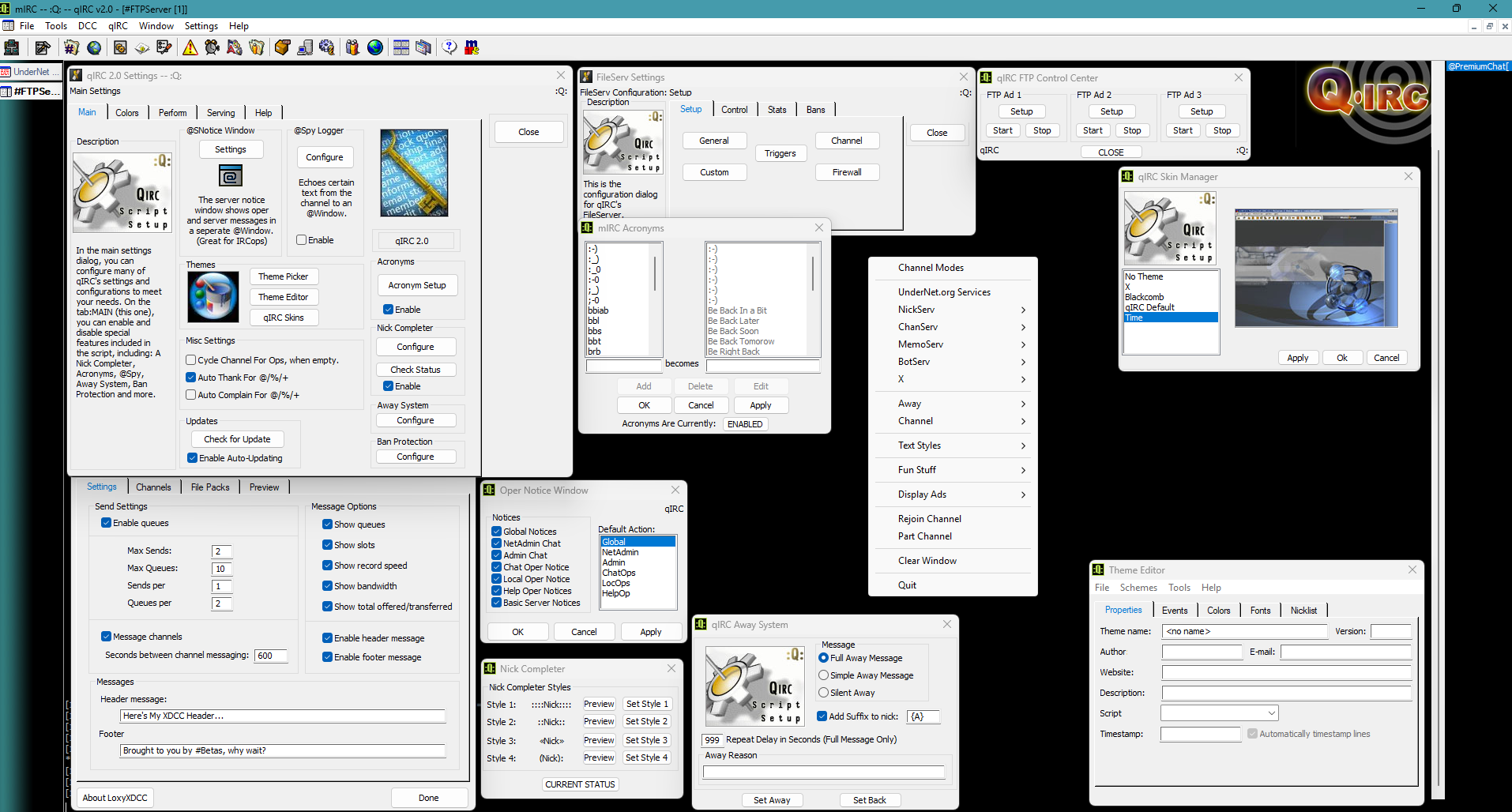
Task: Click the alarm clock timer toolbar icon
Action: click(x=213, y=47)
